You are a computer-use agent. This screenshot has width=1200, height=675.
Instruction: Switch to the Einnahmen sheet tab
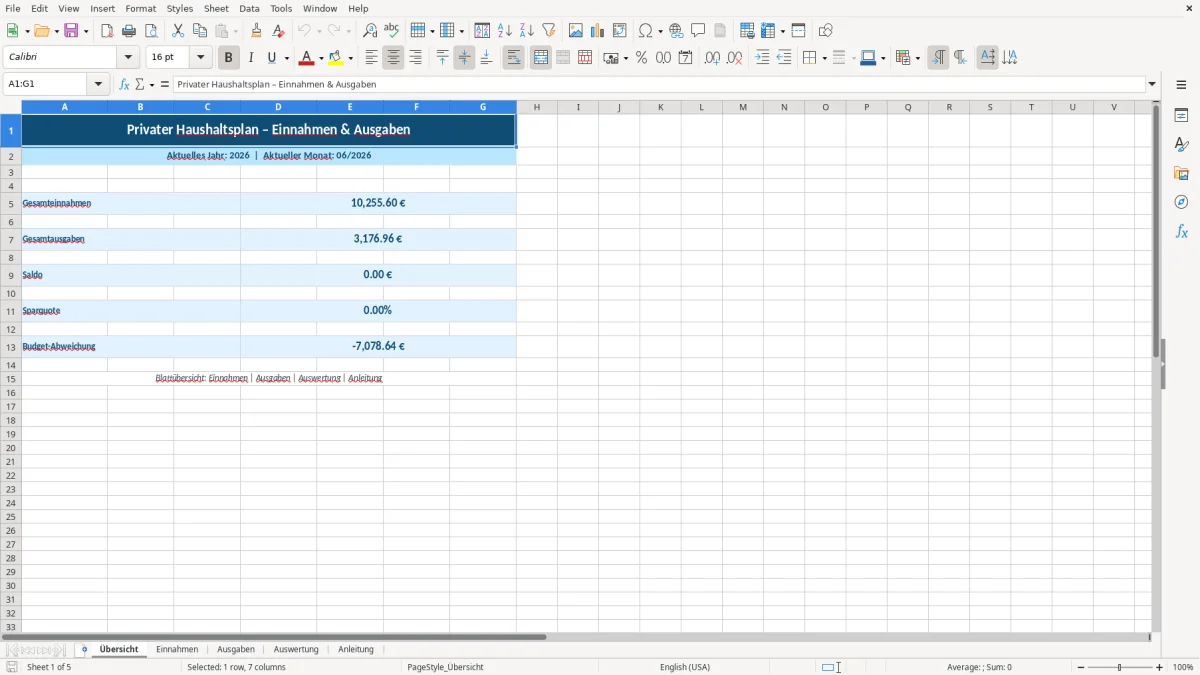(x=177, y=649)
